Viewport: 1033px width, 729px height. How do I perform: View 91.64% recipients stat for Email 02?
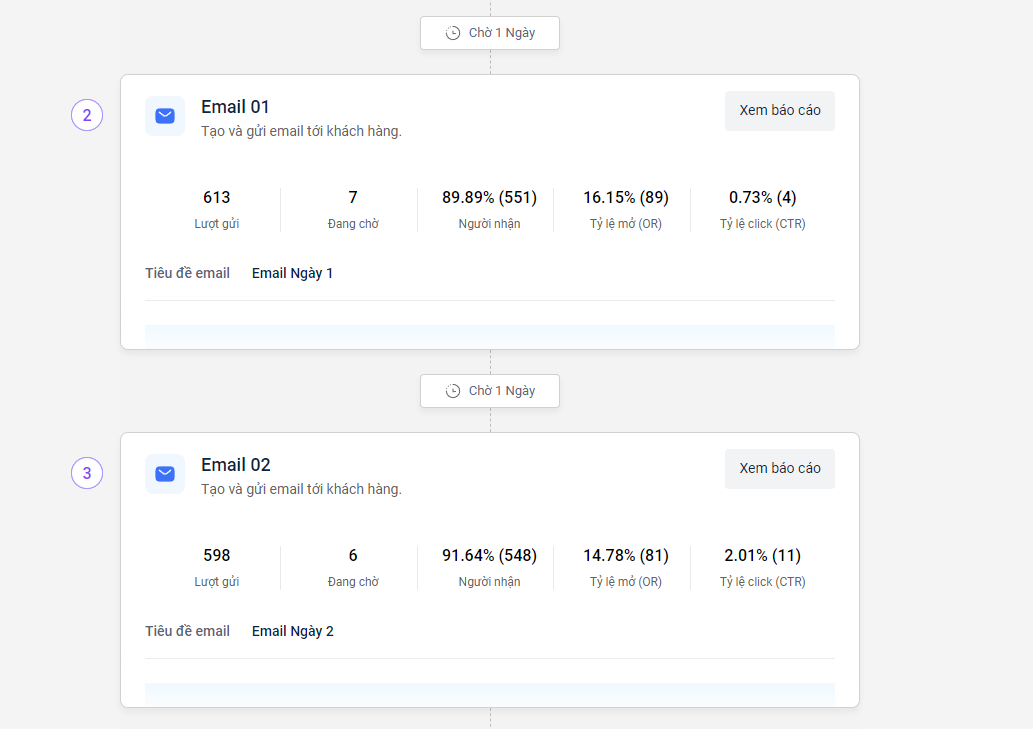[x=489, y=556]
